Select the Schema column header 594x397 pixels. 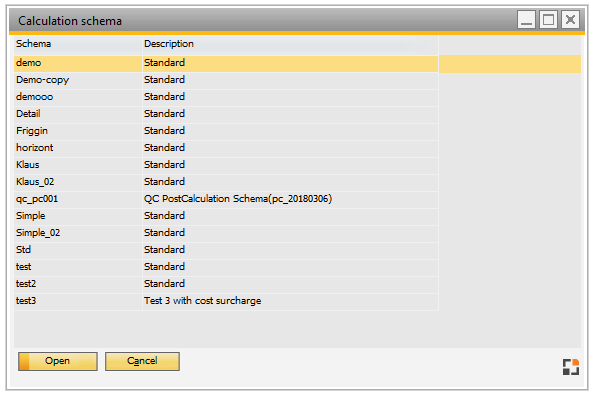coord(78,44)
